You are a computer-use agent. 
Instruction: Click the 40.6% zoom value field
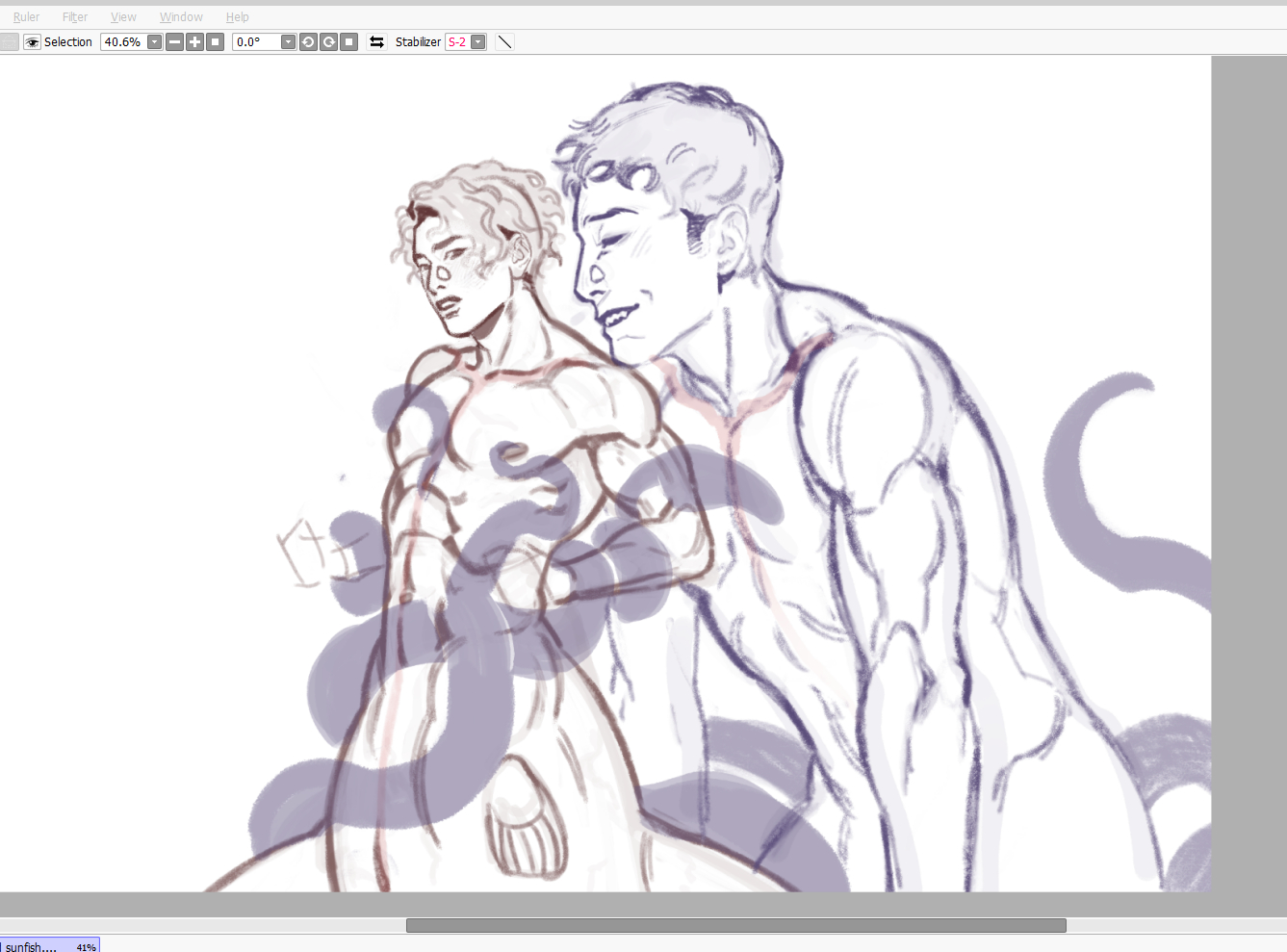(x=123, y=41)
